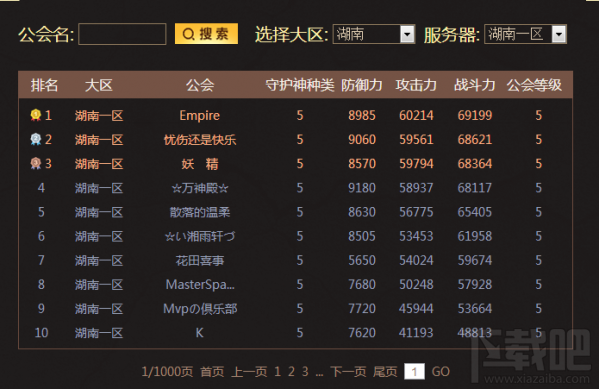Click the 公会 column header
The image size is (599, 389).
200,85
